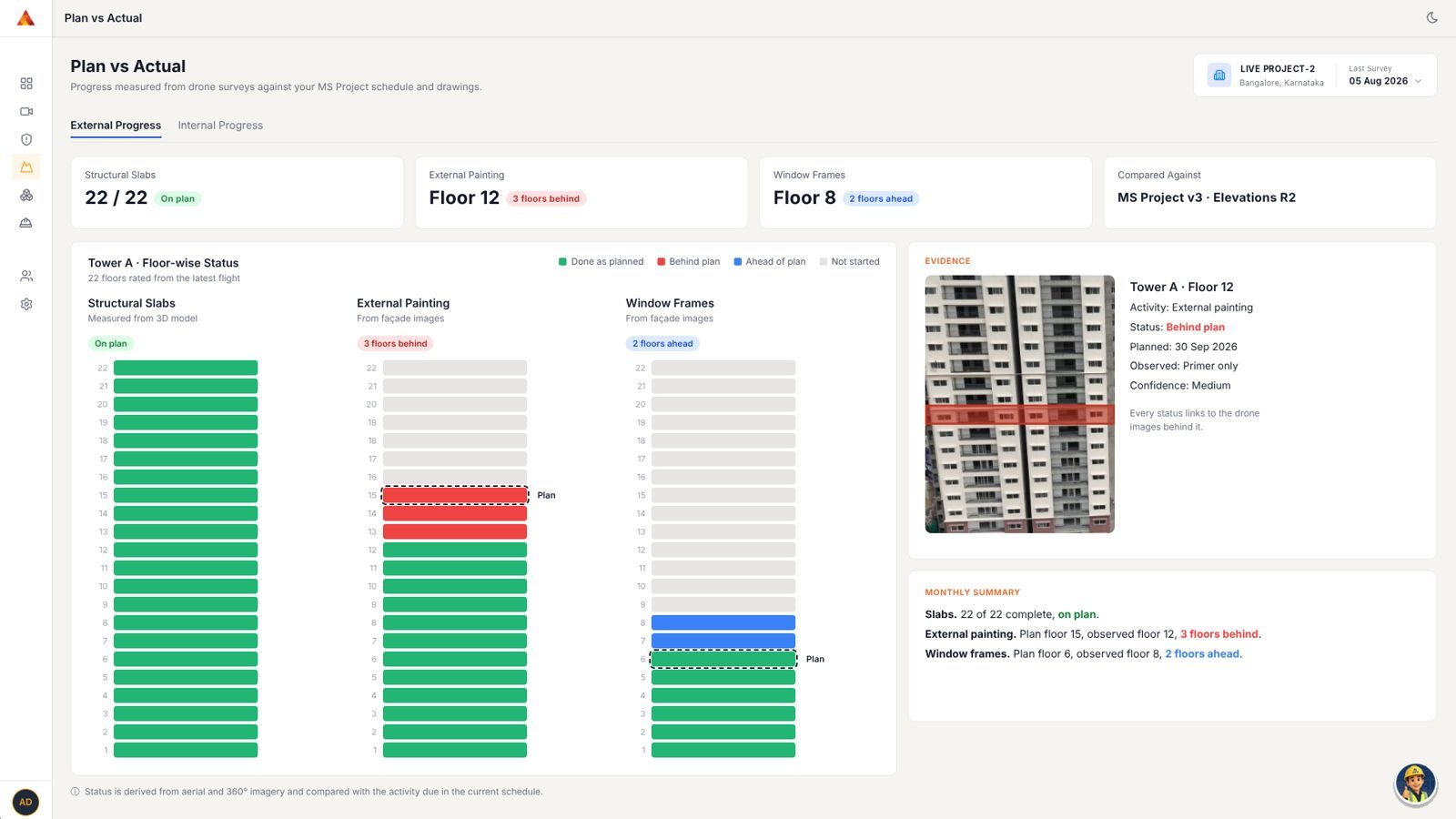Image resolution: width=1456 pixels, height=819 pixels.
Task: Select Window Frames floor 8 blue bar
Action: [x=723, y=622]
